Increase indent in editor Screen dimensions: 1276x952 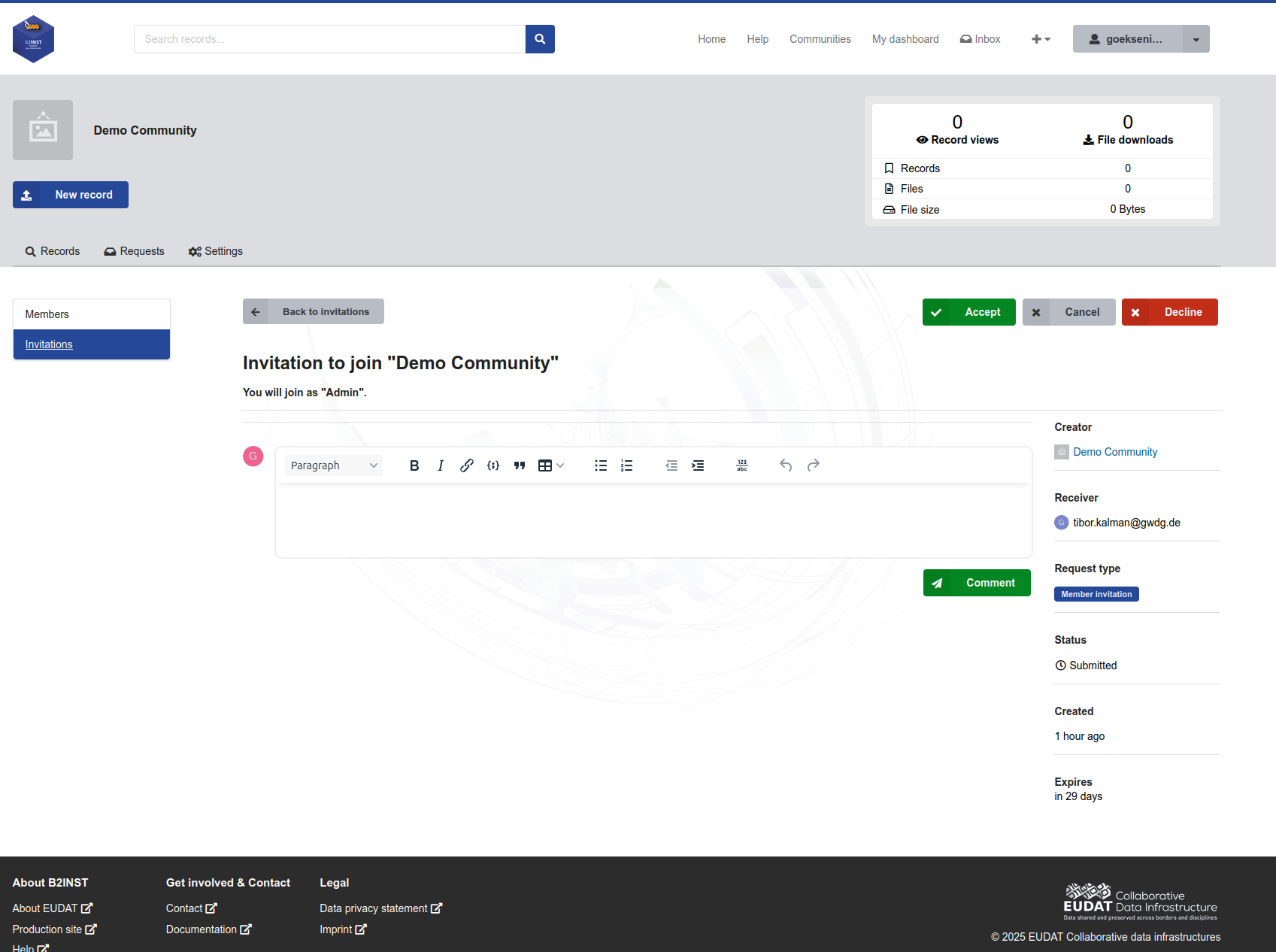click(698, 465)
